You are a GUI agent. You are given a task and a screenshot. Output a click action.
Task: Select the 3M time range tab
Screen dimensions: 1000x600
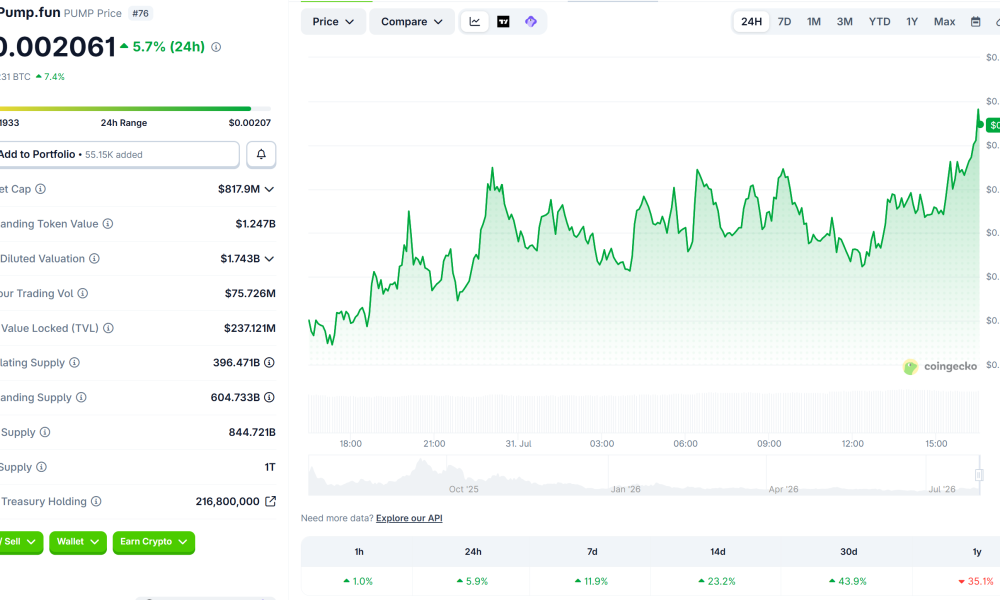844,22
